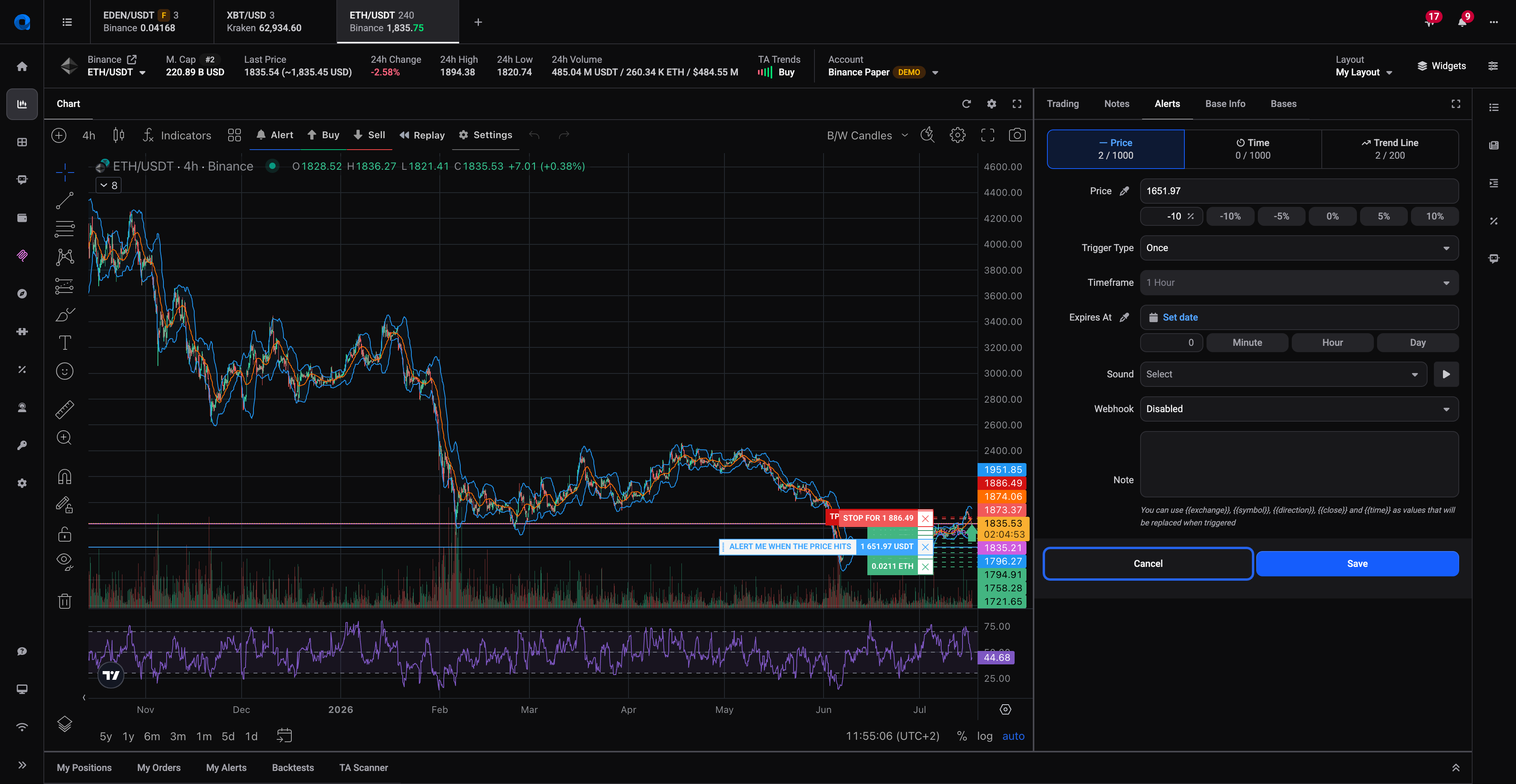The image size is (1516, 784).
Task: Remove drawings with the trash icon
Action: point(65,600)
